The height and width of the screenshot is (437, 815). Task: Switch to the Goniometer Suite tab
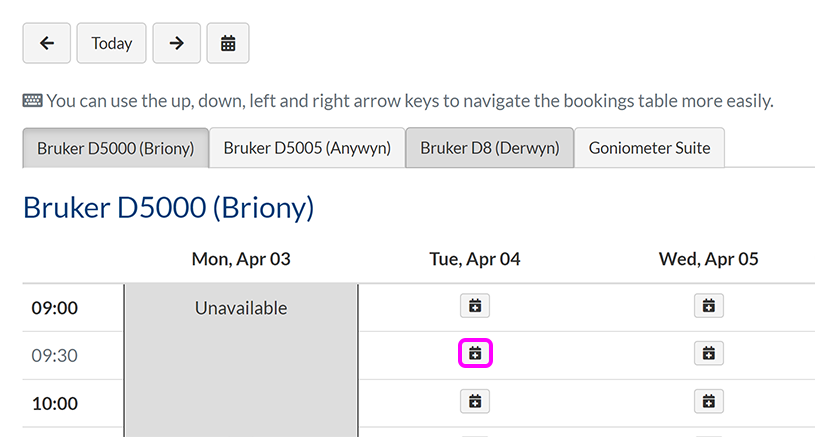pos(649,148)
